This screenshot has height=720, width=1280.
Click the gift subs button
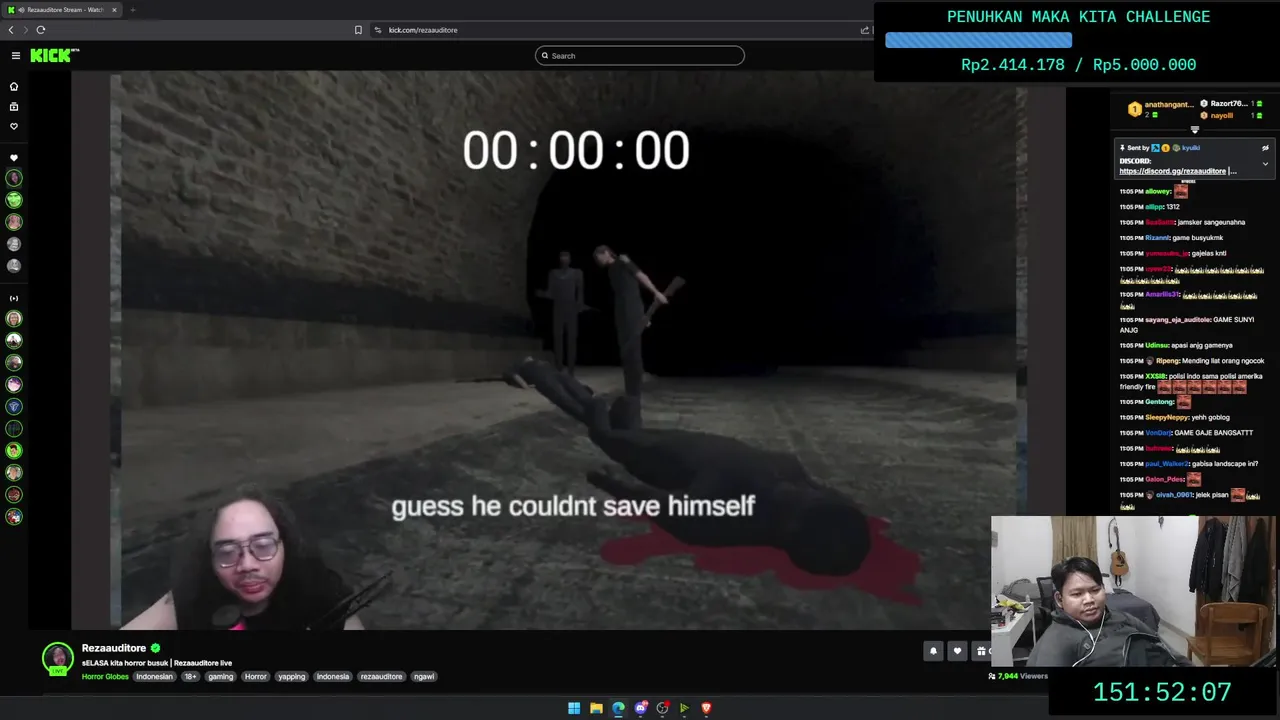[x=981, y=651]
